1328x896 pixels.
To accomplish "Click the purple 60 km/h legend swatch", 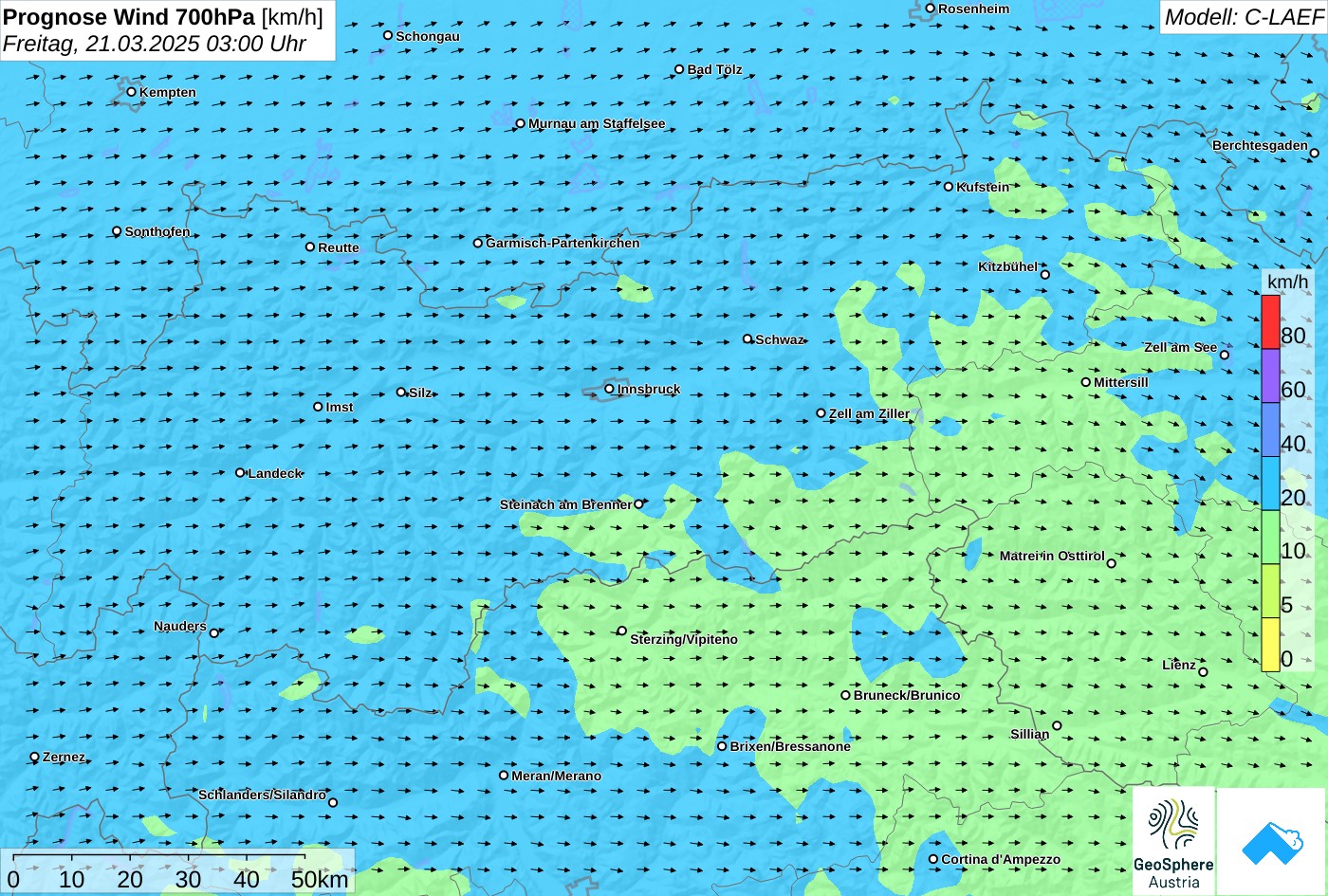I will pyautogui.click(x=1270, y=376).
